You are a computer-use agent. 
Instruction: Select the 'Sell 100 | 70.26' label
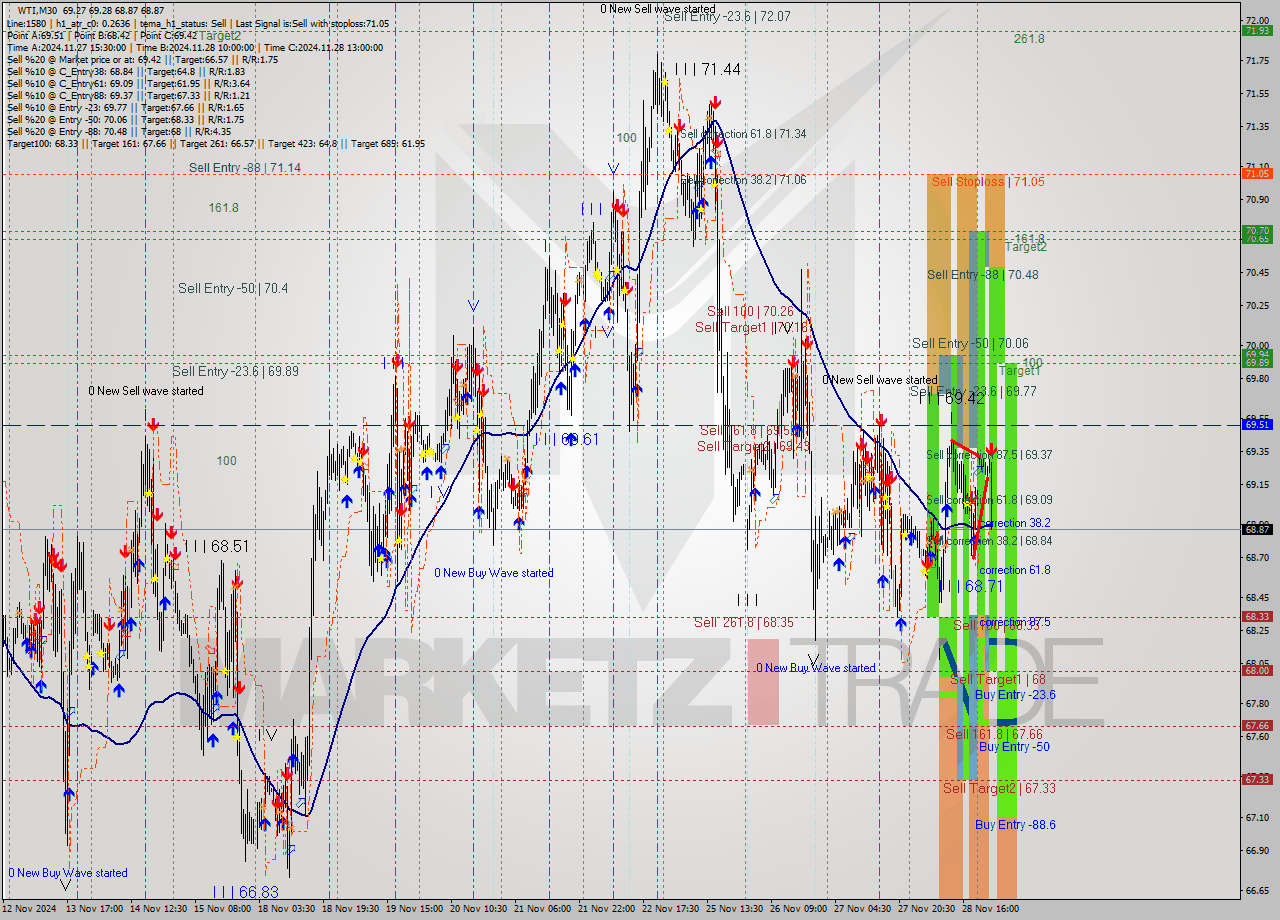pyautogui.click(x=750, y=312)
